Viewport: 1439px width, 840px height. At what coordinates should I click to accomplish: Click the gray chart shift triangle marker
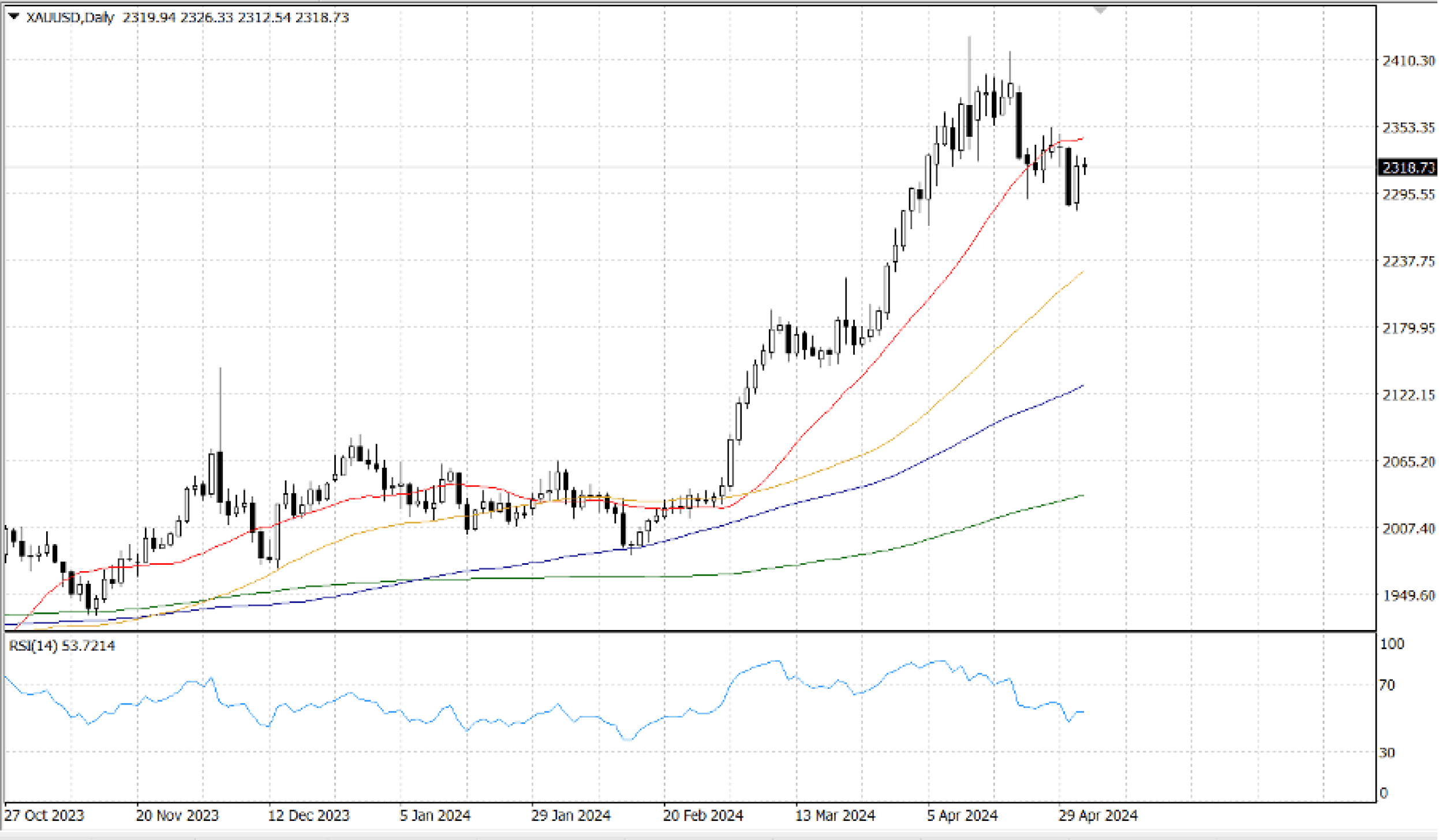tap(1100, 10)
